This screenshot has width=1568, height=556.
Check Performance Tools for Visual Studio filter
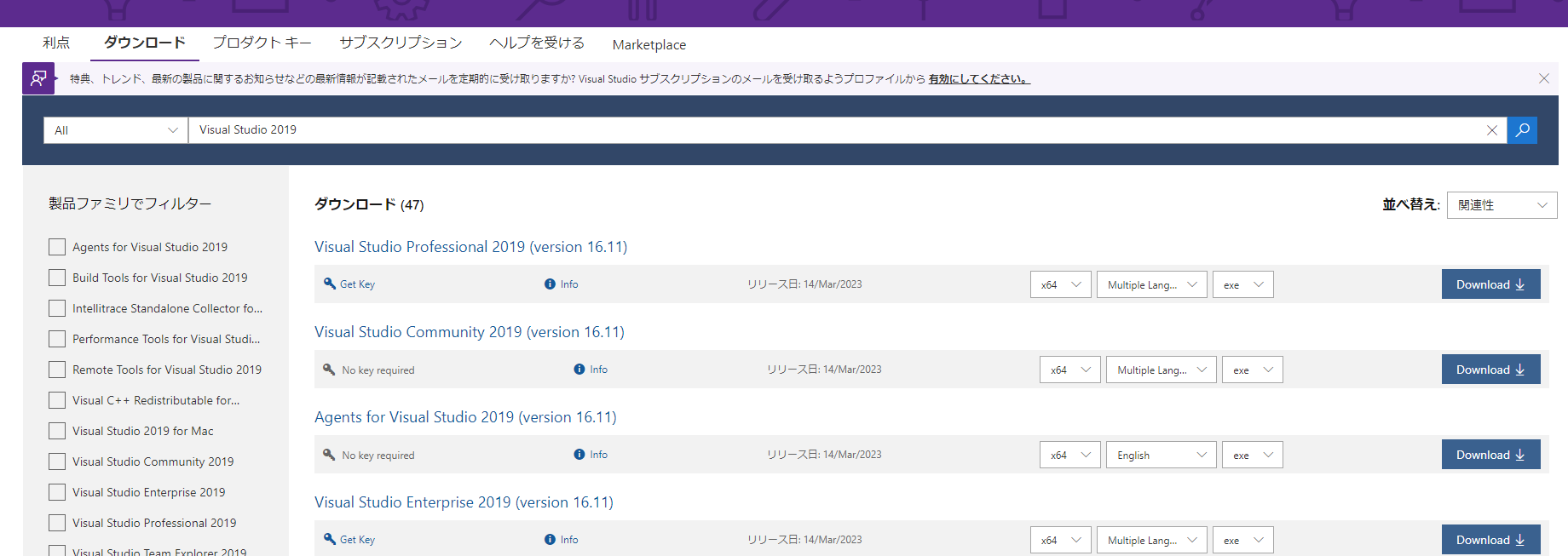click(57, 339)
